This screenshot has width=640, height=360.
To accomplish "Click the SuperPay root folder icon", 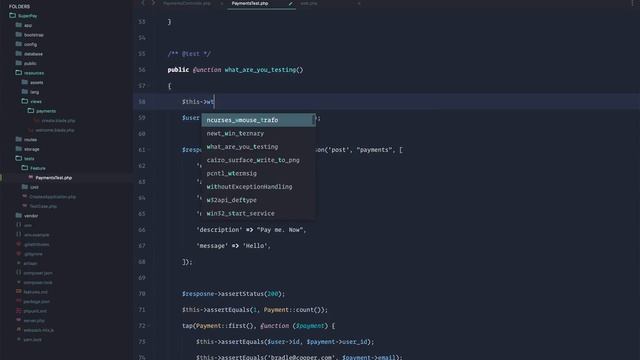I will click(12, 16).
